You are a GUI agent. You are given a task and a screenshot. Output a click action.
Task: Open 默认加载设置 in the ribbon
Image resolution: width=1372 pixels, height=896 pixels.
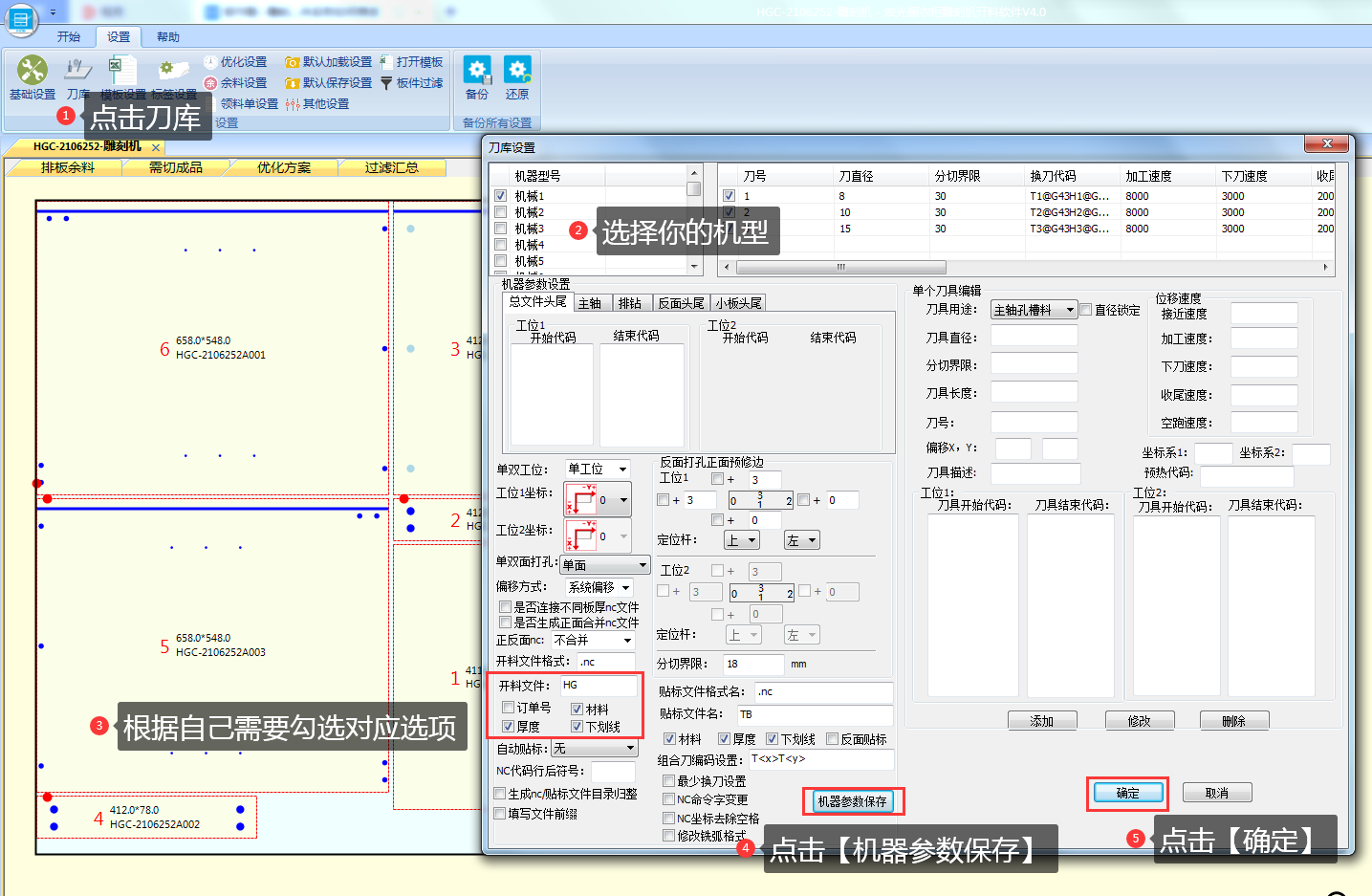pos(329,62)
